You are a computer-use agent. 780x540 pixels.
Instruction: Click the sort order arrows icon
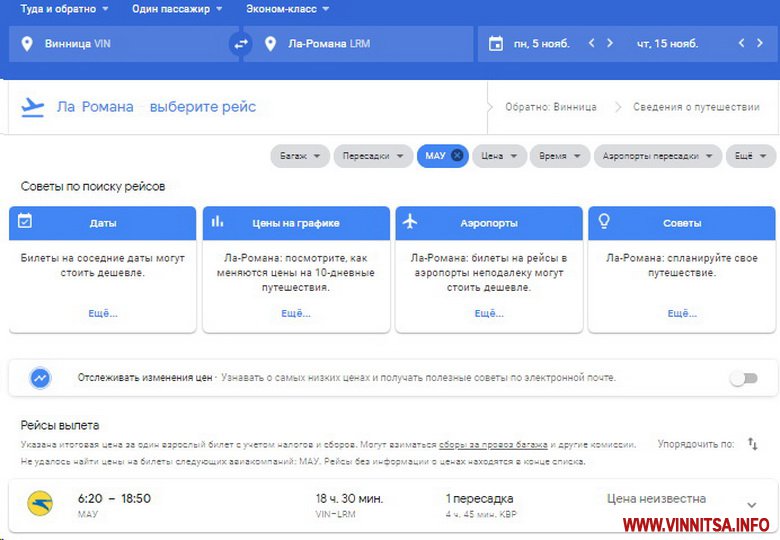(753, 444)
